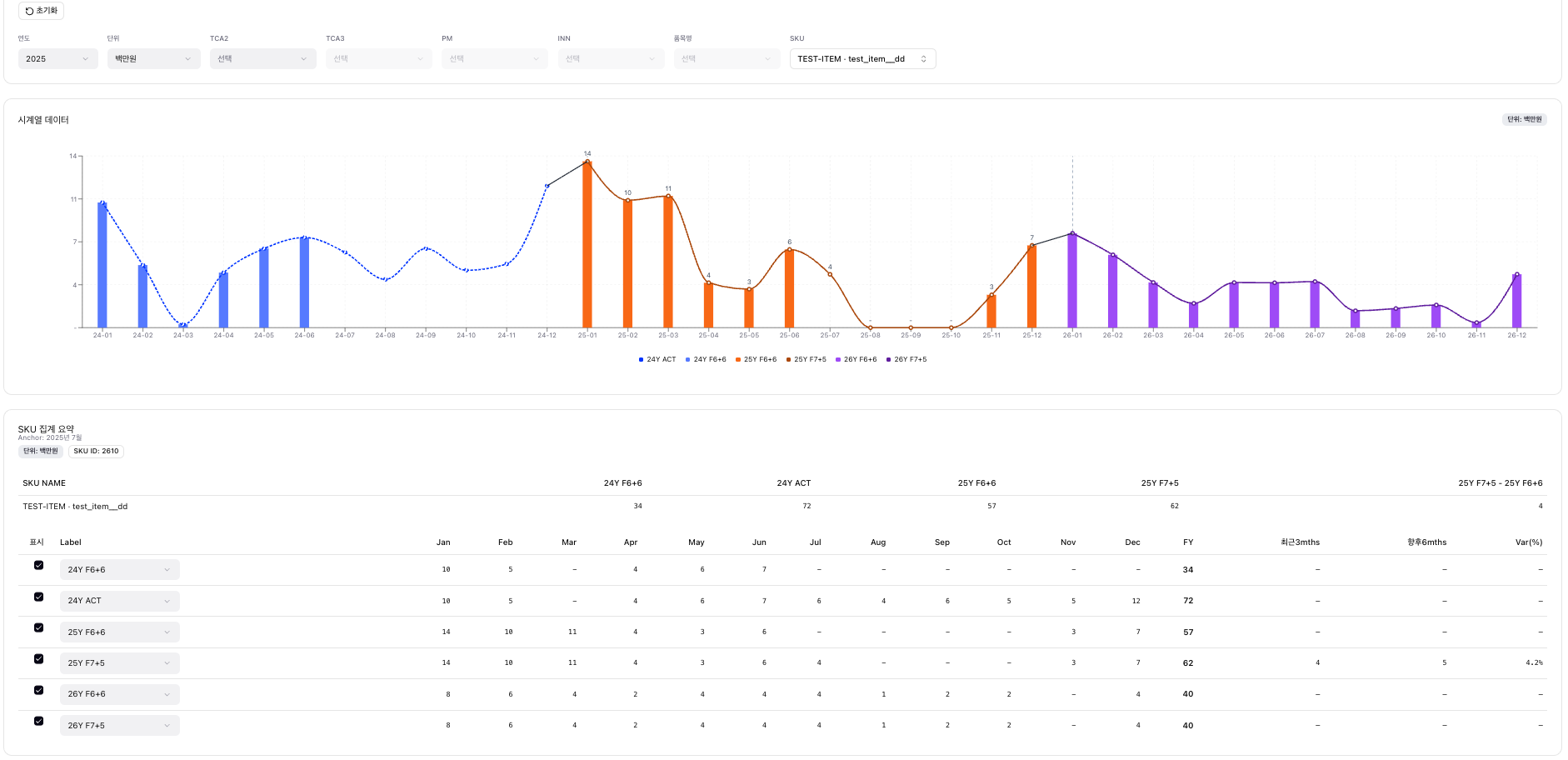The image size is (1568, 760).
Task: Click the 단위: 백만원 badge above chart
Action: click(x=1524, y=119)
